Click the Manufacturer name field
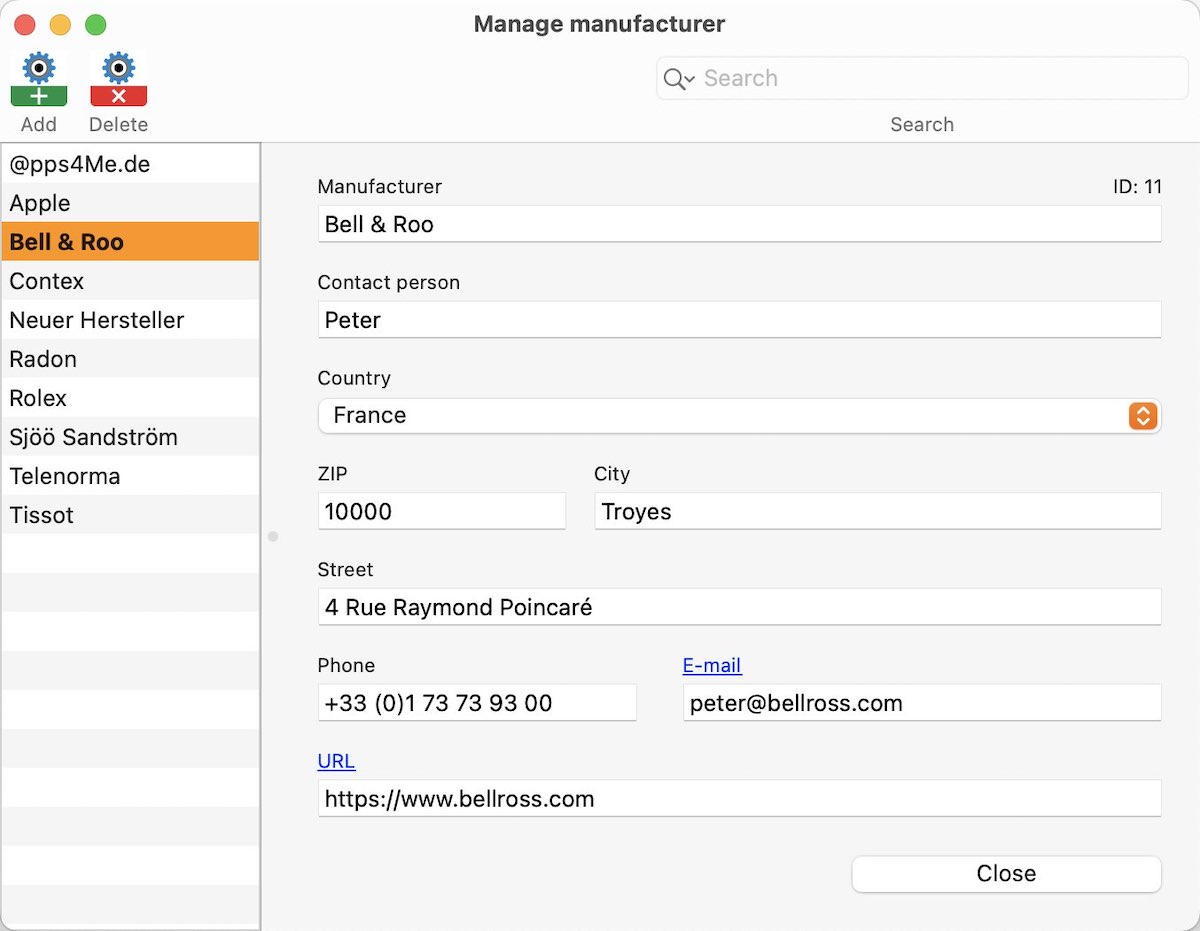 pyautogui.click(x=740, y=224)
